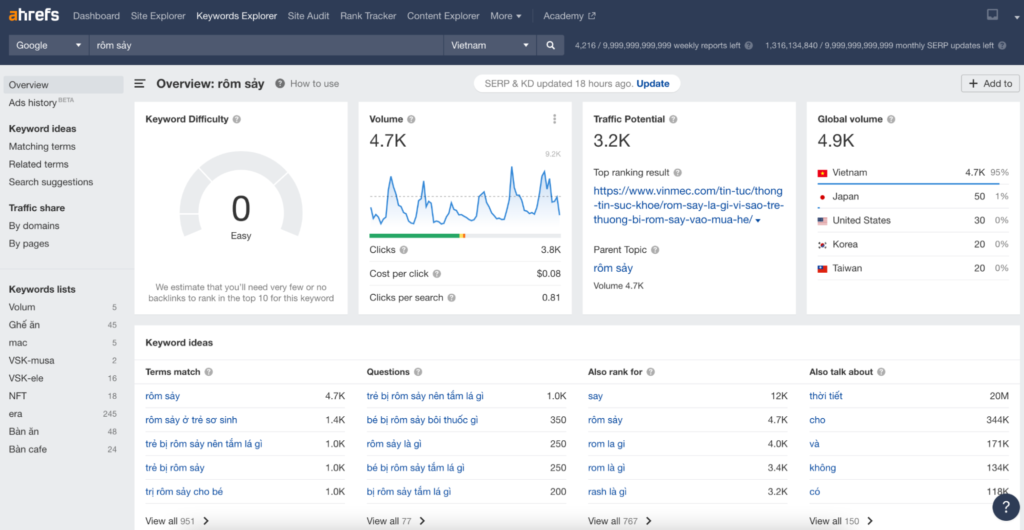Click the monitor icon in the top bar
Screen dimensions: 1024x530
pyautogui.click(x=993, y=15)
